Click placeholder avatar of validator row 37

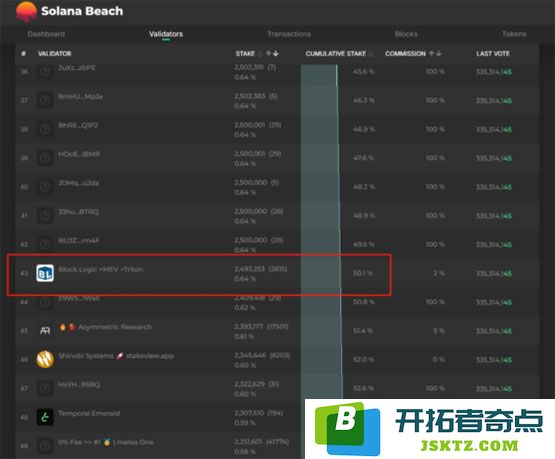45,101
